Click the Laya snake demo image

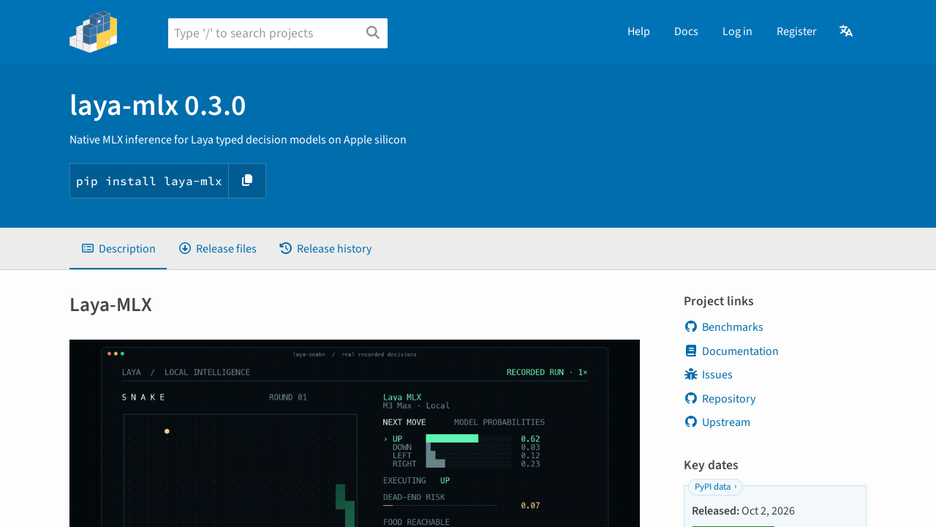click(x=355, y=433)
